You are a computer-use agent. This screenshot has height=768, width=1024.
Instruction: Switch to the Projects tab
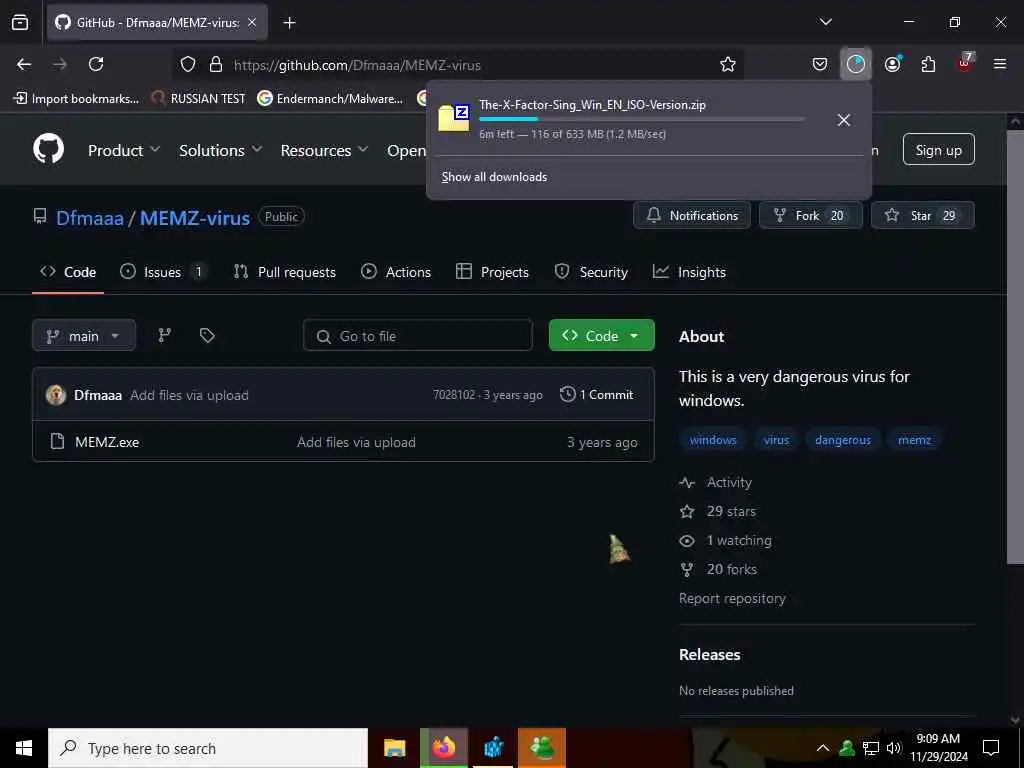point(492,272)
